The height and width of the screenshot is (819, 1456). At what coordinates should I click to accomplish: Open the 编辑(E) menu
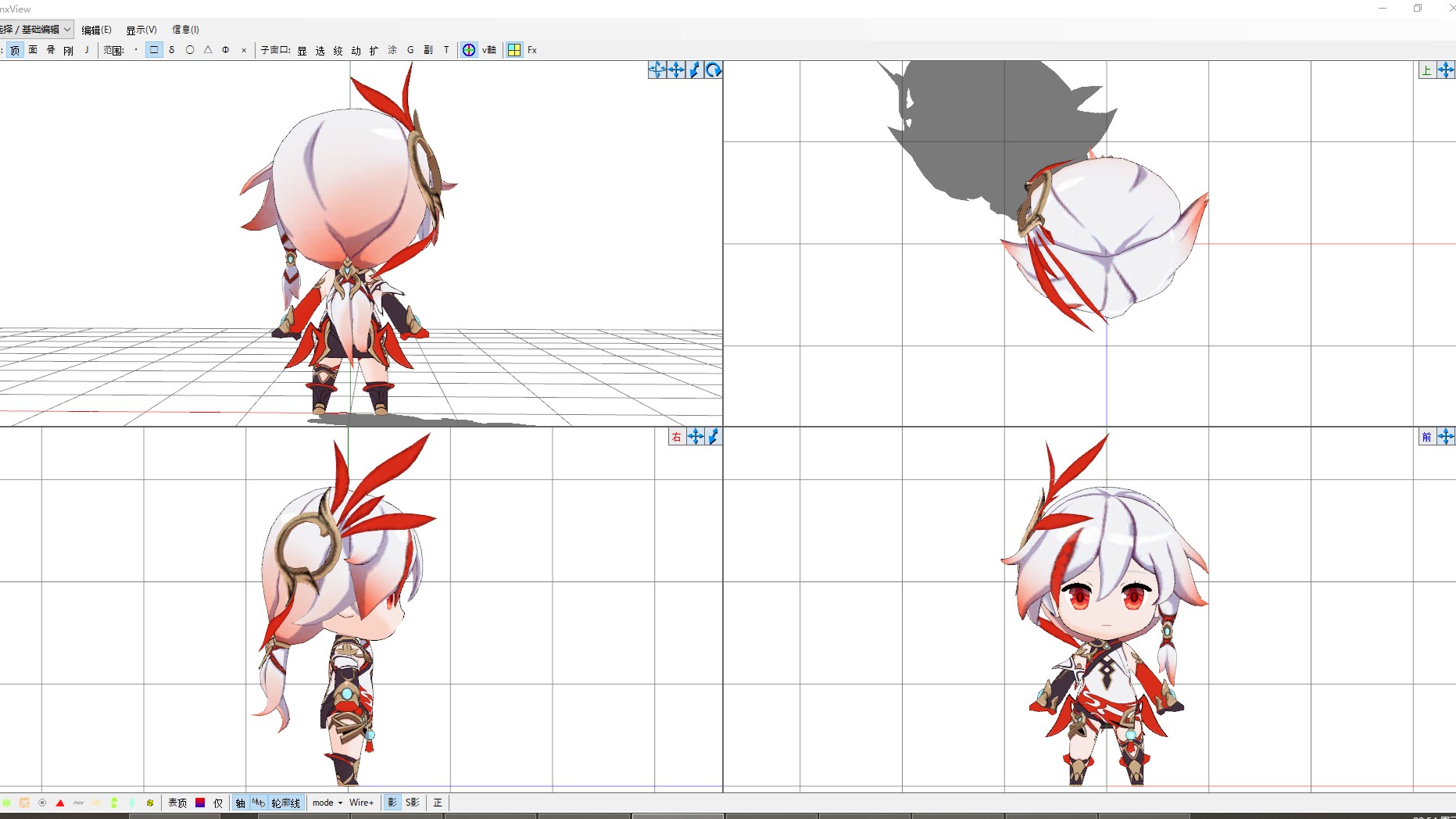click(96, 30)
